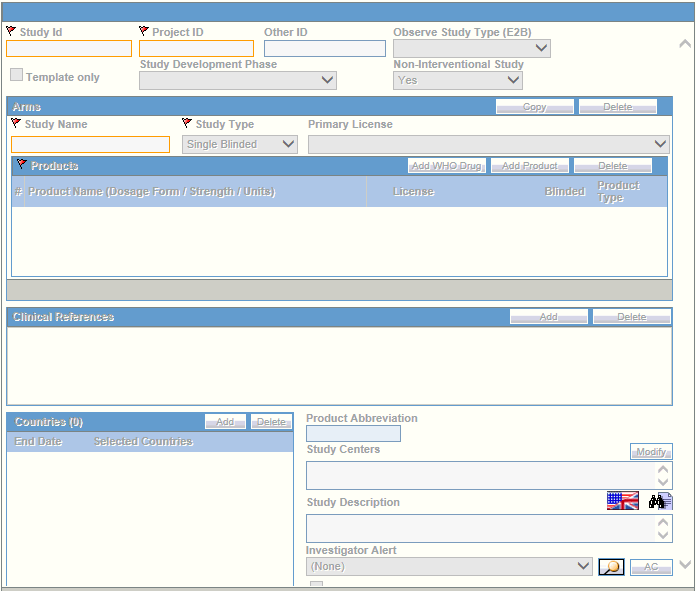Viewport: 696px width, 591px height.
Task: Click Copy in the Arms header
Action: pos(534,107)
